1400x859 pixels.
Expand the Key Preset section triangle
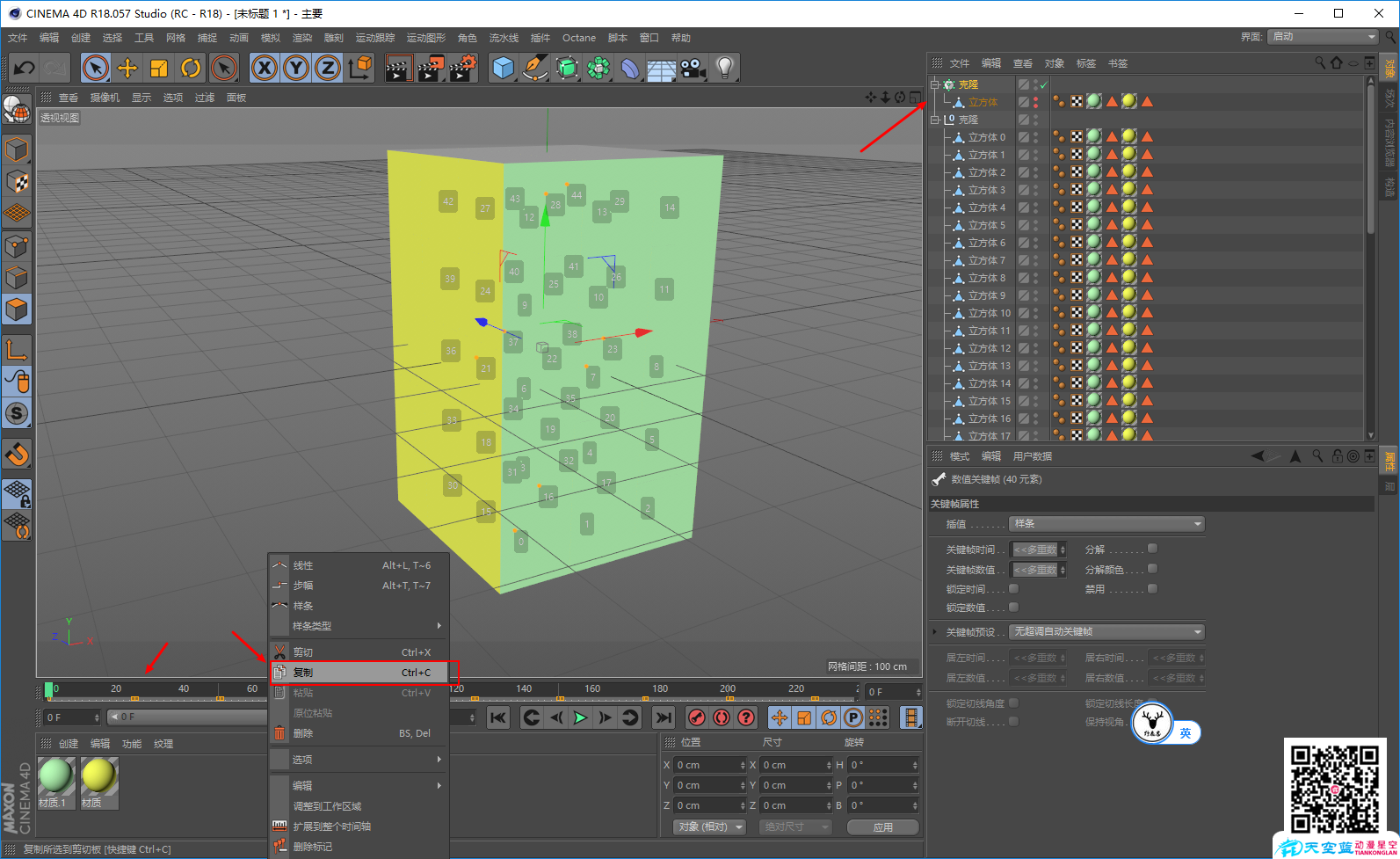click(934, 632)
